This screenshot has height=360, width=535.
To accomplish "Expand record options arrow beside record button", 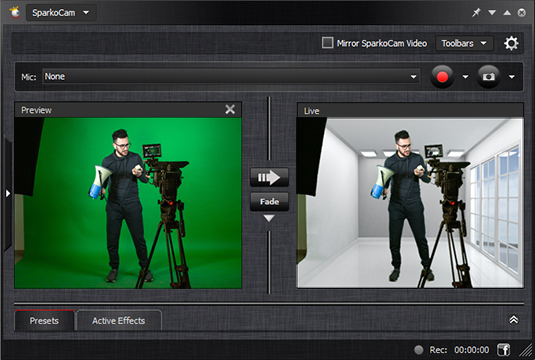I will [x=465, y=77].
